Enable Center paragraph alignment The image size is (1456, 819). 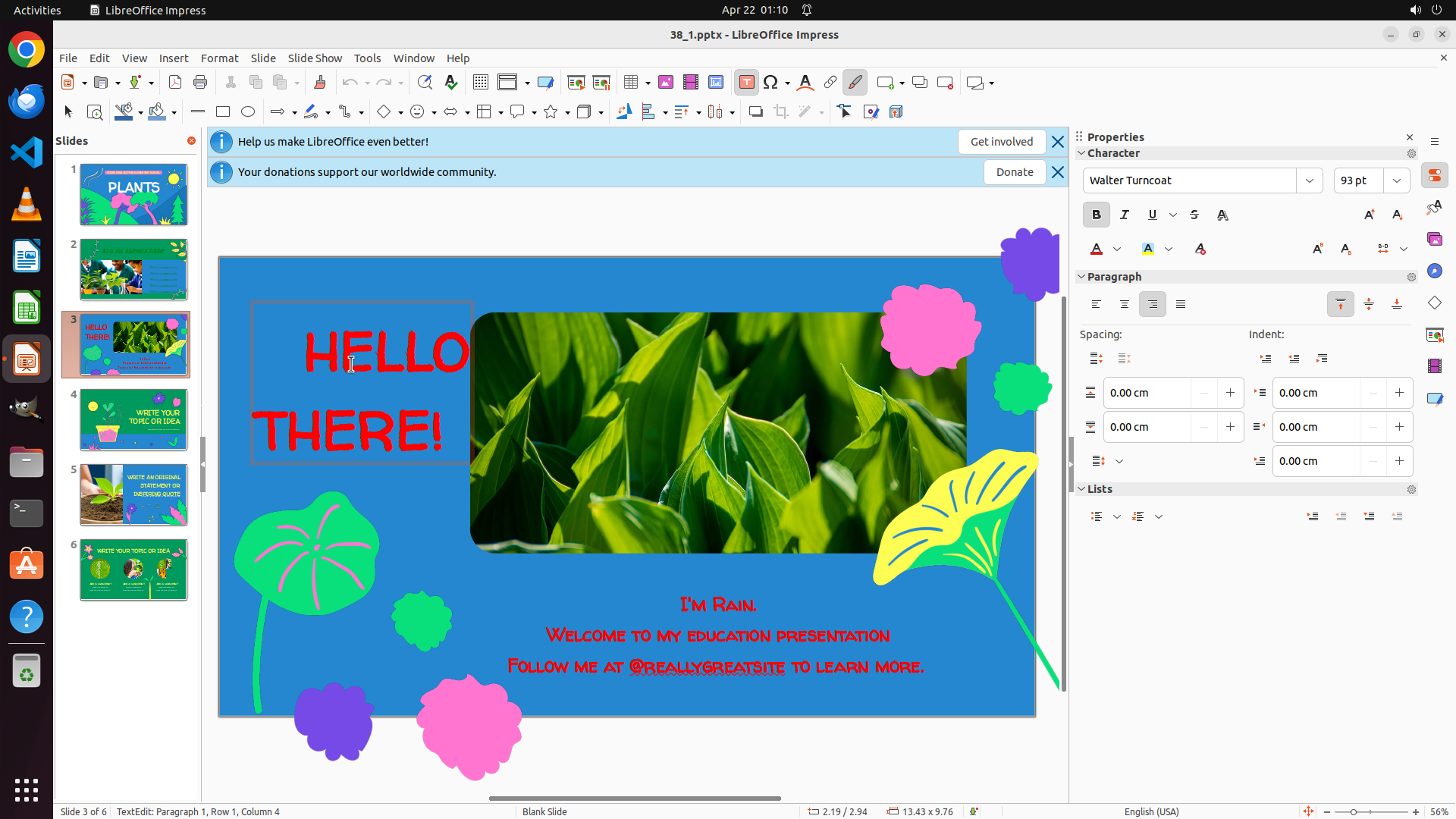[x=1125, y=305]
